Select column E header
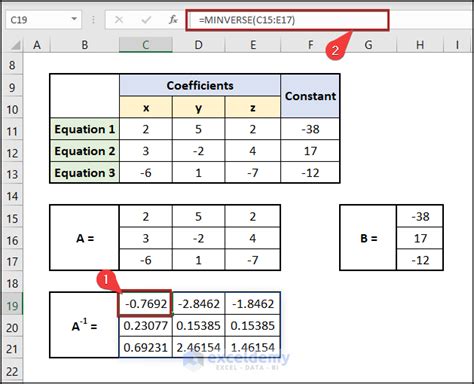Screen dimensions: 474x384 [253, 45]
